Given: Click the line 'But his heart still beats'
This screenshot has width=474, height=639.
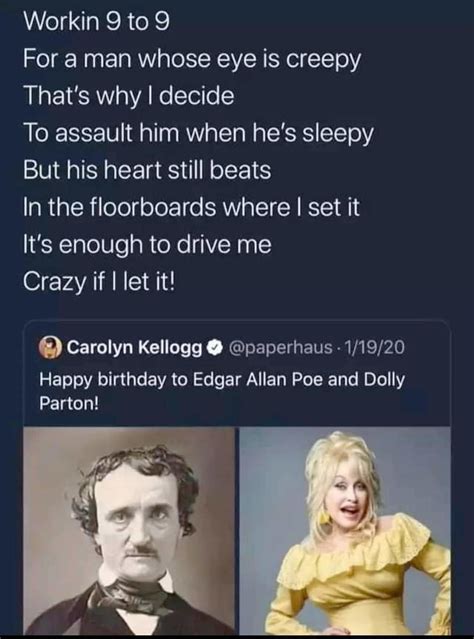Looking at the screenshot, I should point(147,170).
